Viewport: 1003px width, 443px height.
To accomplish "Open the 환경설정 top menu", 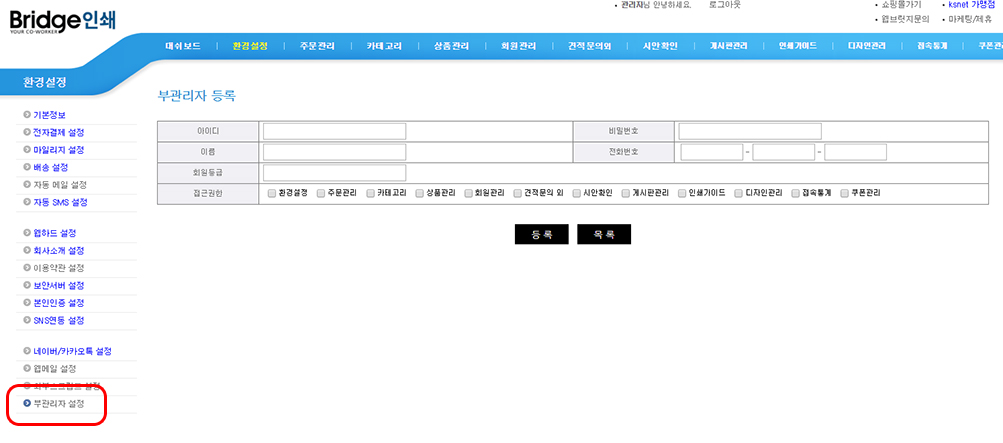I will (250, 46).
